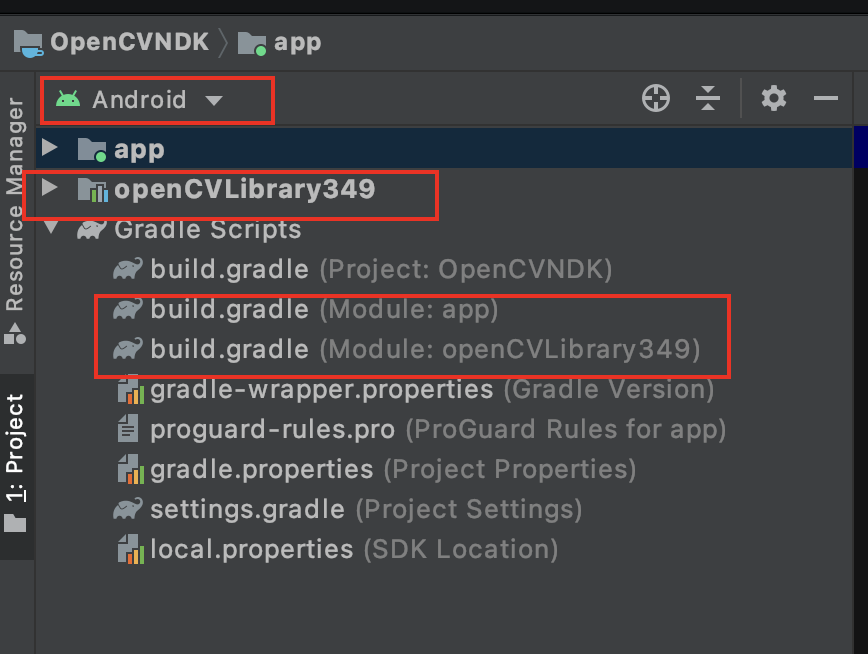Image resolution: width=868 pixels, height=654 pixels.
Task: Click the locate-in-tree target icon
Action: tap(656, 99)
